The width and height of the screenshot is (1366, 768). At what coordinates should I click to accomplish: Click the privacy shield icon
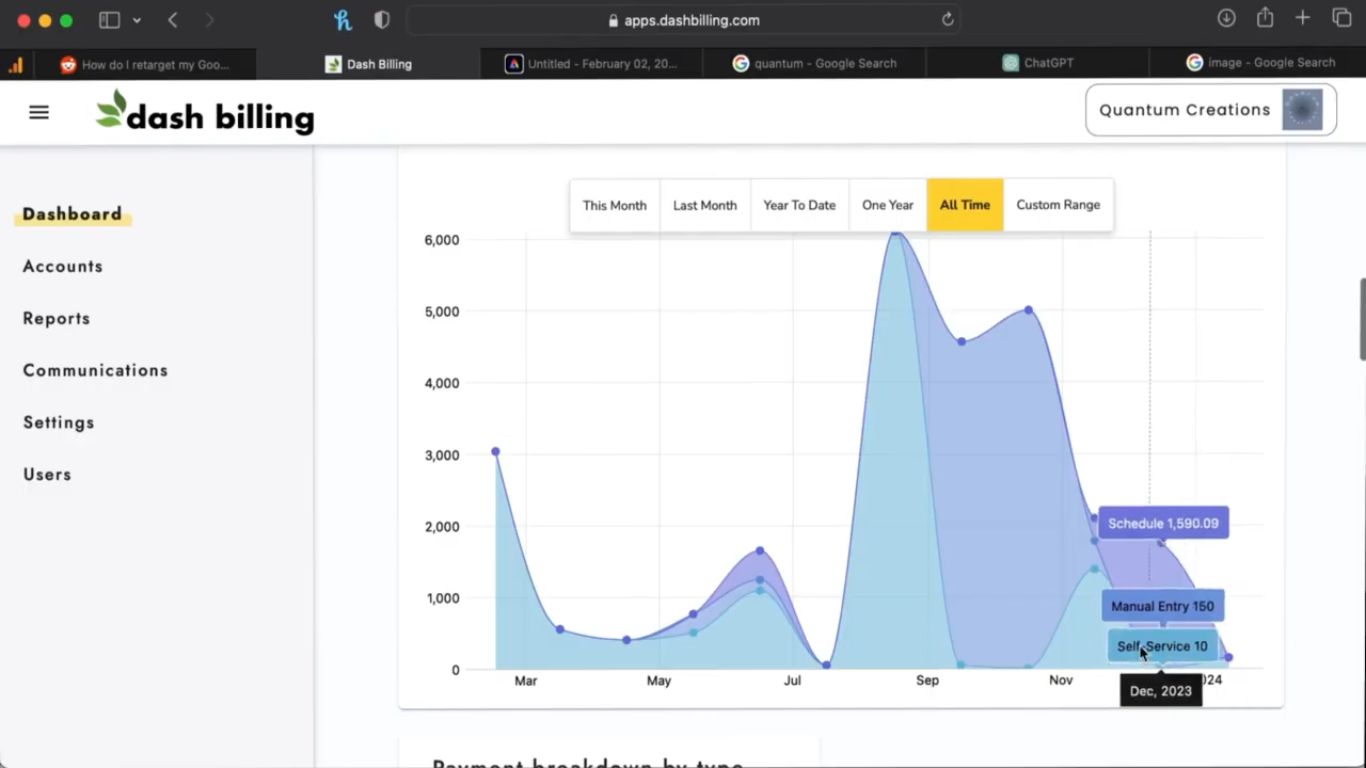[x=381, y=20]
